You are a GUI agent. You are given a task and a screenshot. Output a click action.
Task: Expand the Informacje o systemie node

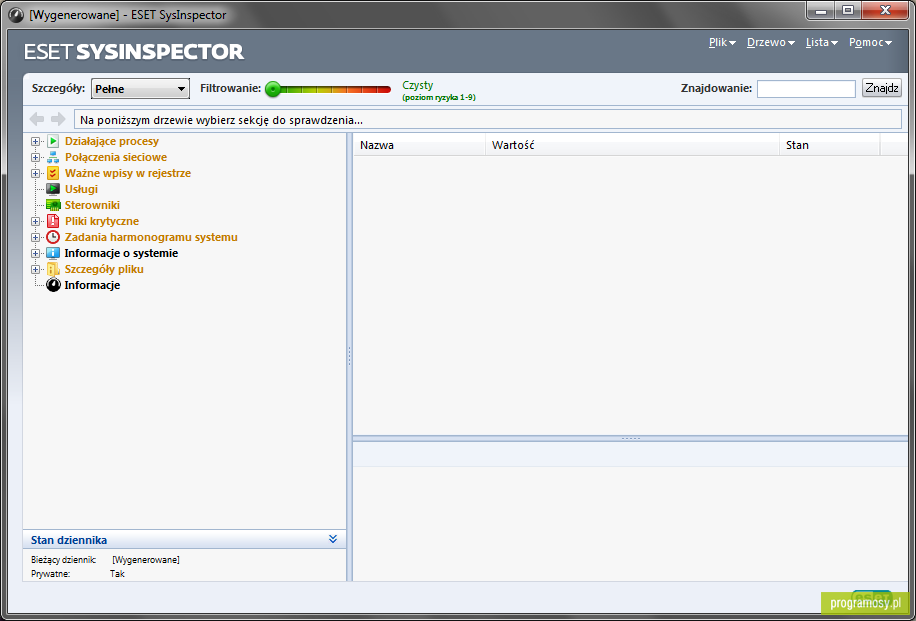(36, 254)
